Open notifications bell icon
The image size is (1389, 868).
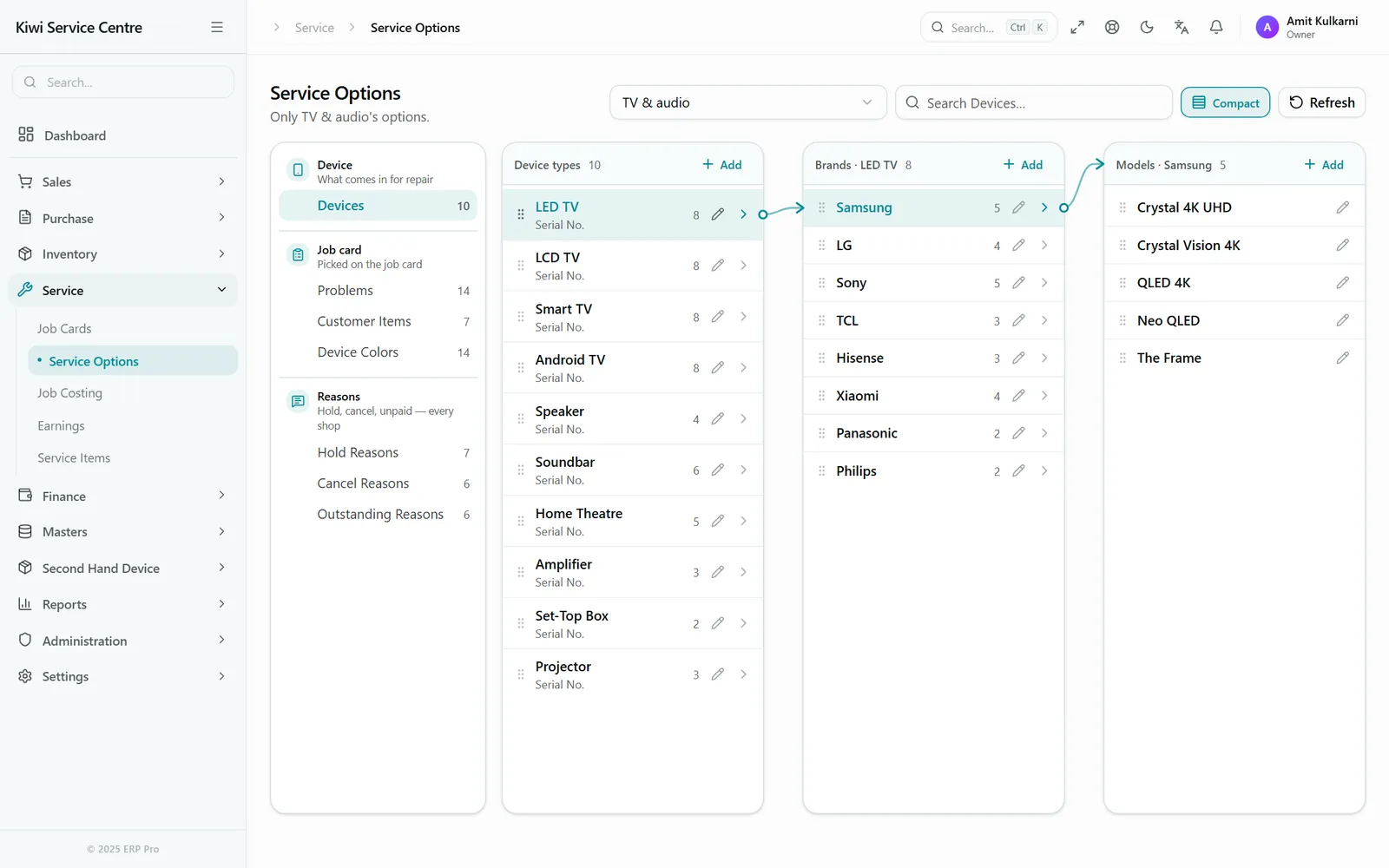pyautogui.click(x=1216, y=28)
